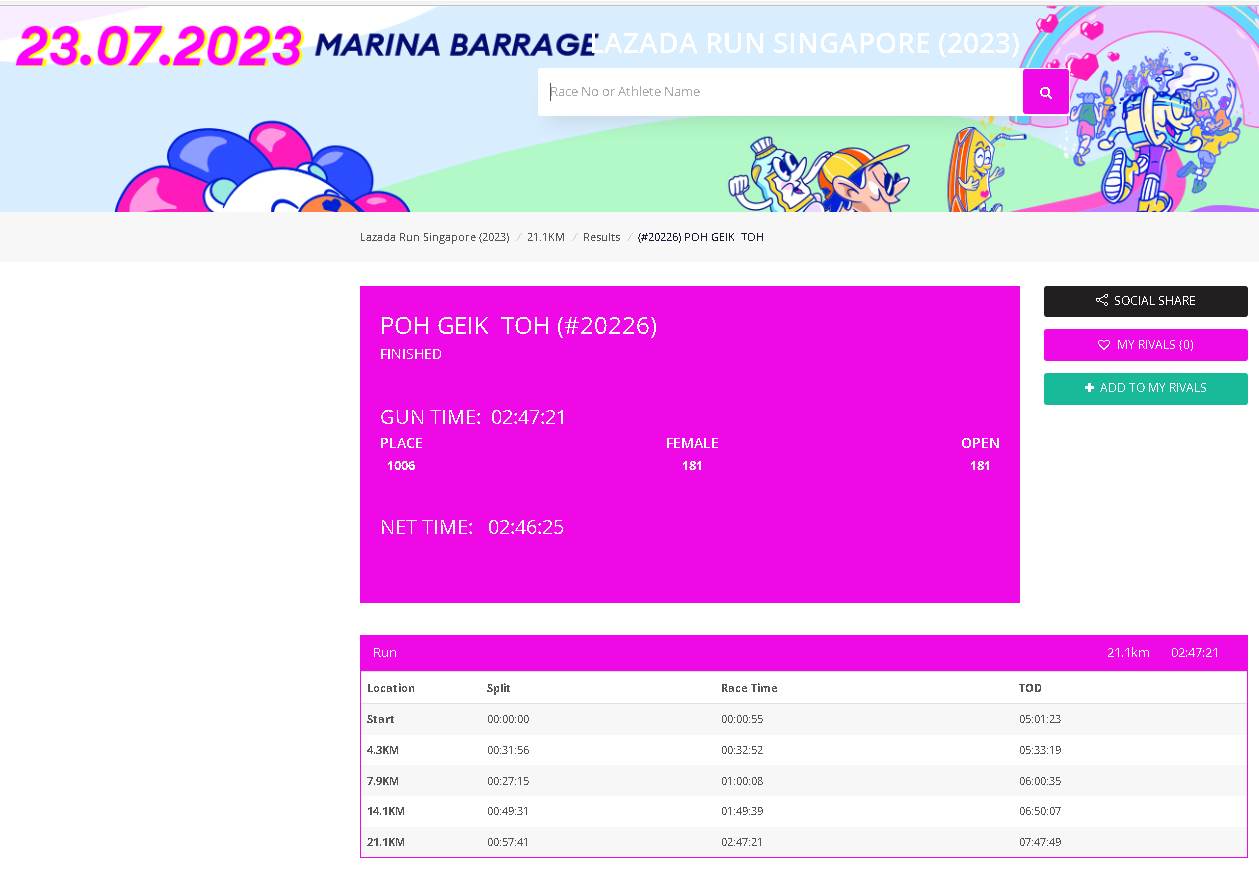
Task: Select the 21.1KM row label
Action: [x=386, y=842]
